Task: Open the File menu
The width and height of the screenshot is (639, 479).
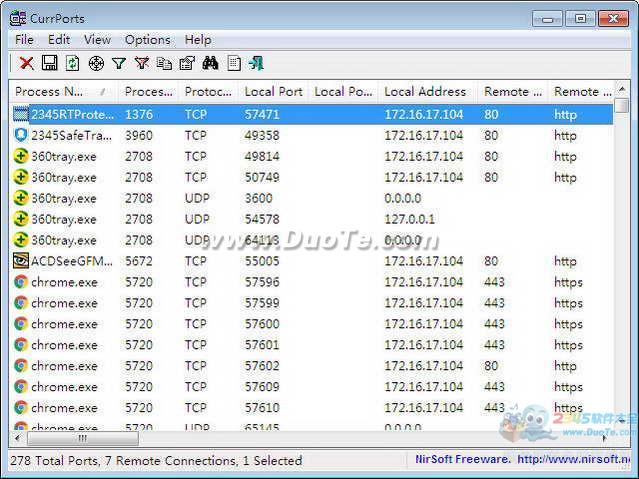Action: point(24,40)
